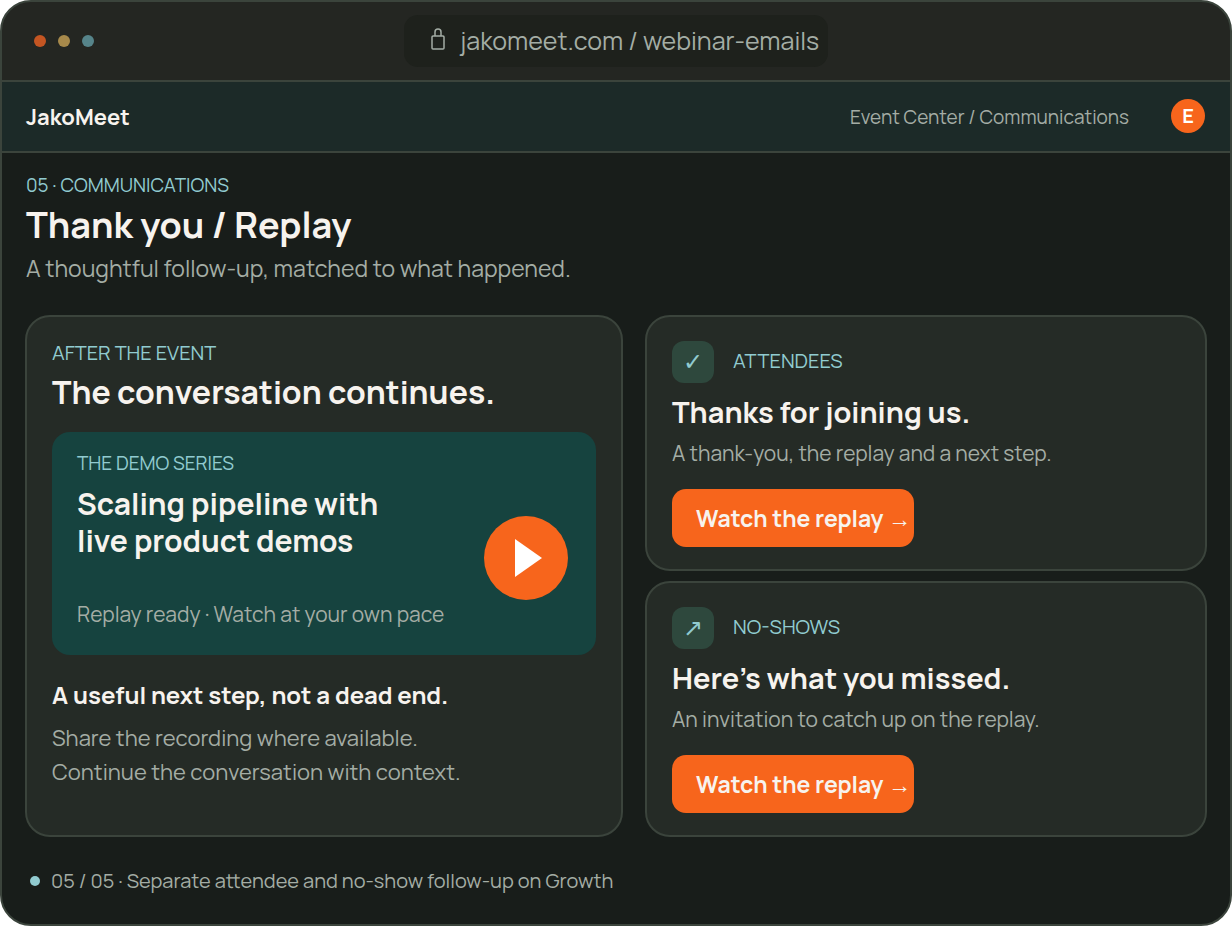Click the teal window dot
This screenshot has height=926, width=1232.
(88, 41)
